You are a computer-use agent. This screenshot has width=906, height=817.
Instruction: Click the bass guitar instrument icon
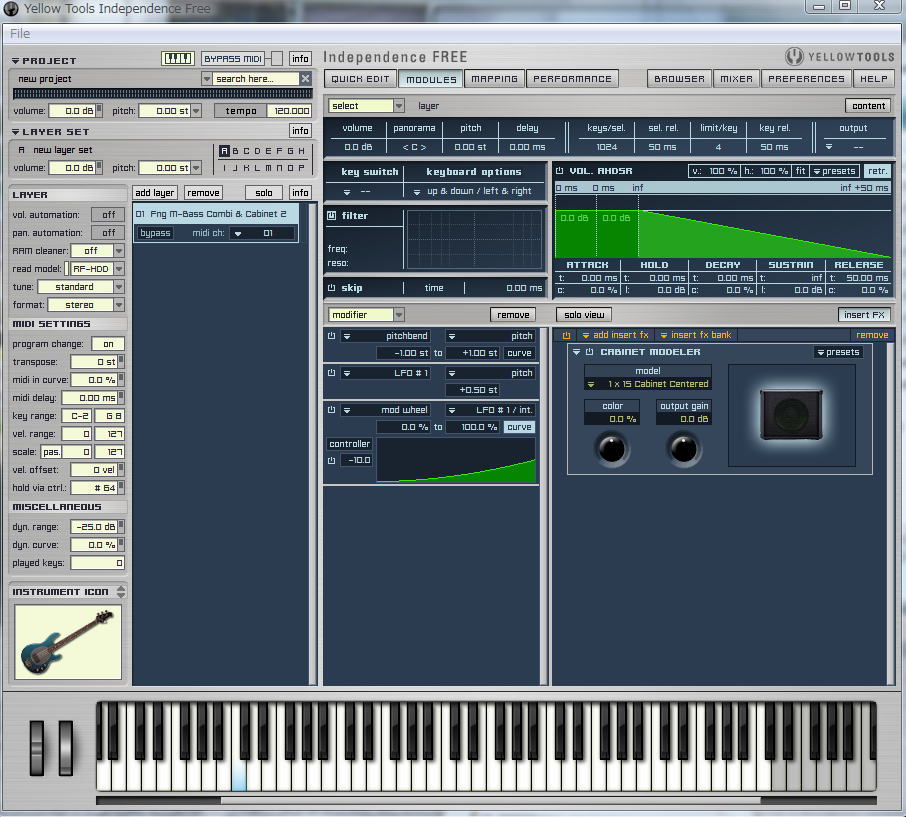click(68, 642)
